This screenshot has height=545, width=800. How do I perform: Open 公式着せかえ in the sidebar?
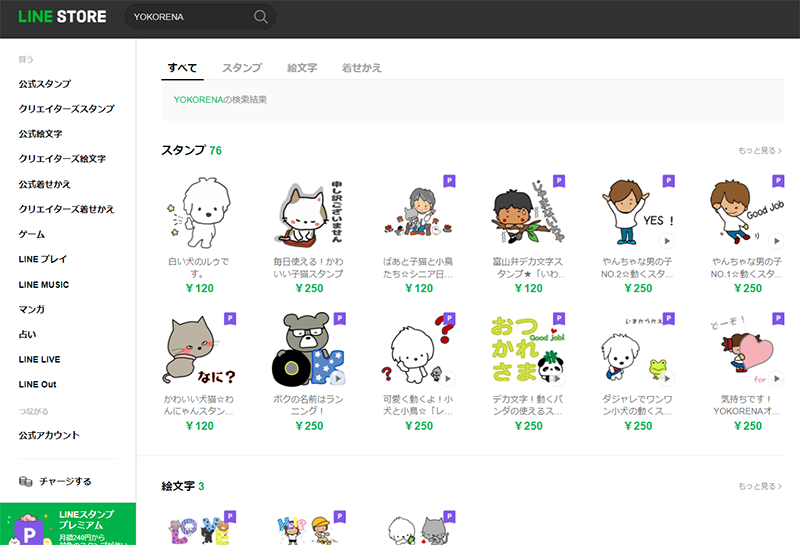point(45,184)
